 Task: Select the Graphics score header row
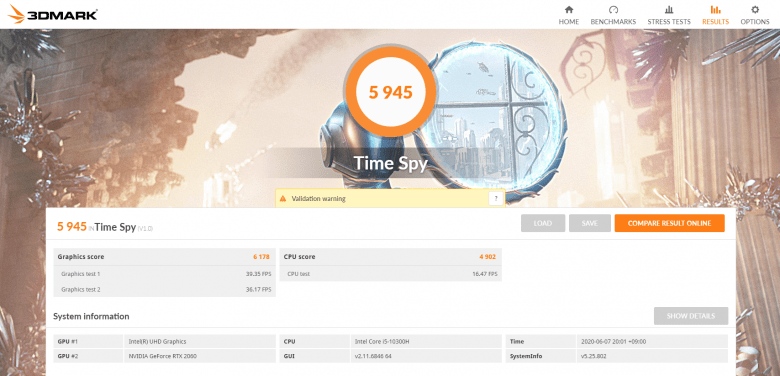coord(164,257)
